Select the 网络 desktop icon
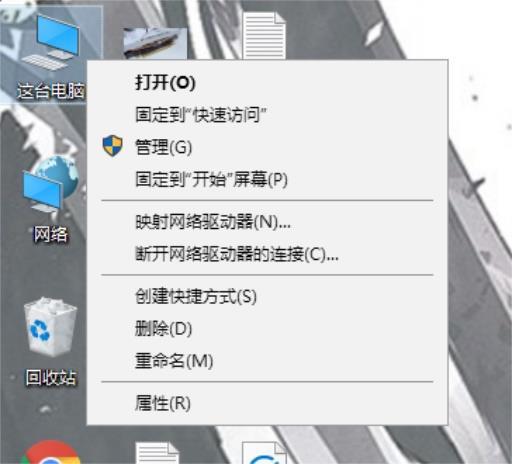512x464 pixels. pos(51,200)
